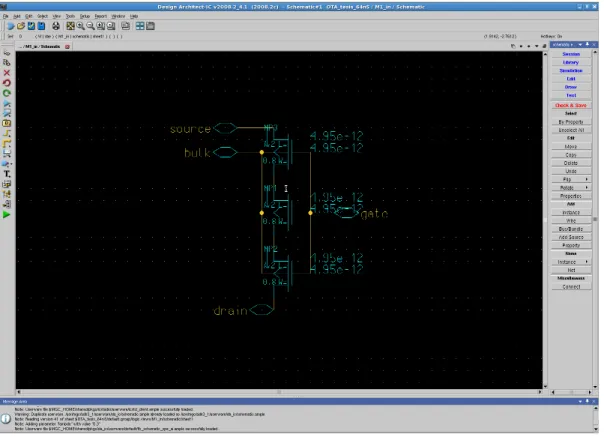Select the T text tool icon
The image size is (604, 437).
pos(7,174)
